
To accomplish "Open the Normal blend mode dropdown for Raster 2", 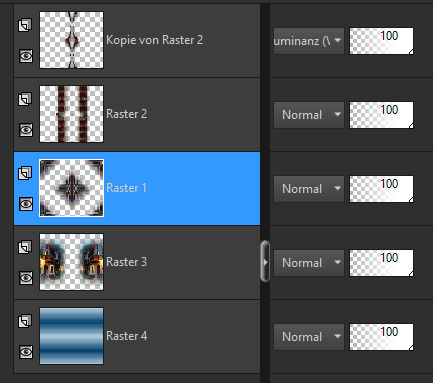I will (x=309, y=115).
